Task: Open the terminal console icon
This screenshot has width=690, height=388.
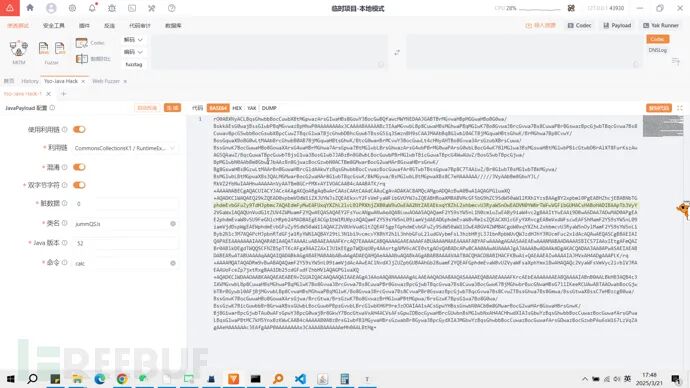Action: (132, 8)
